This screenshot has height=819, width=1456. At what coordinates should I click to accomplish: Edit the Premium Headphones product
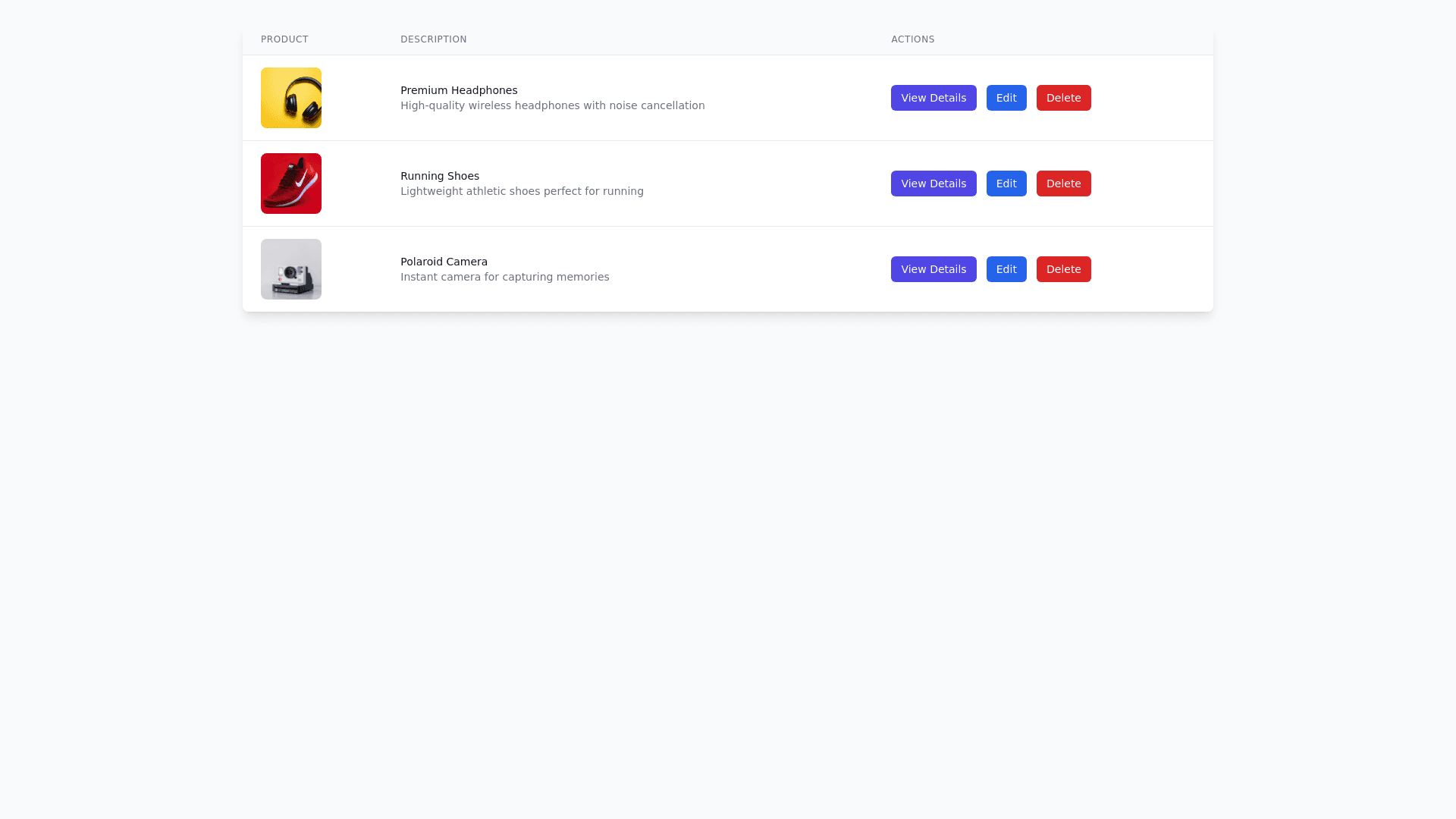(x=1006, y=98)
